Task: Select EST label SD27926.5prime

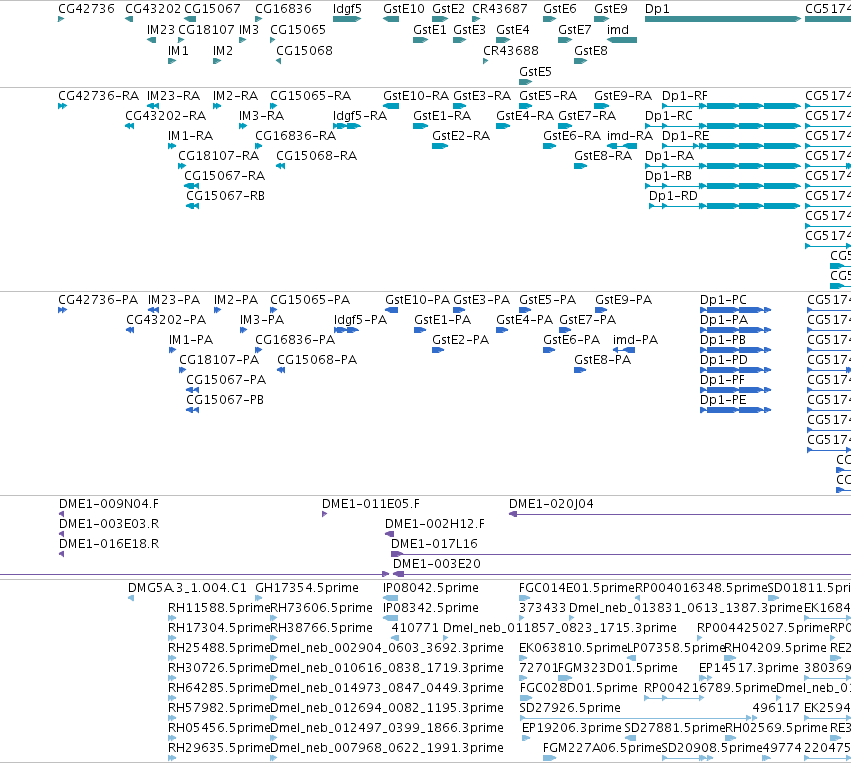Action: (570, 708)
